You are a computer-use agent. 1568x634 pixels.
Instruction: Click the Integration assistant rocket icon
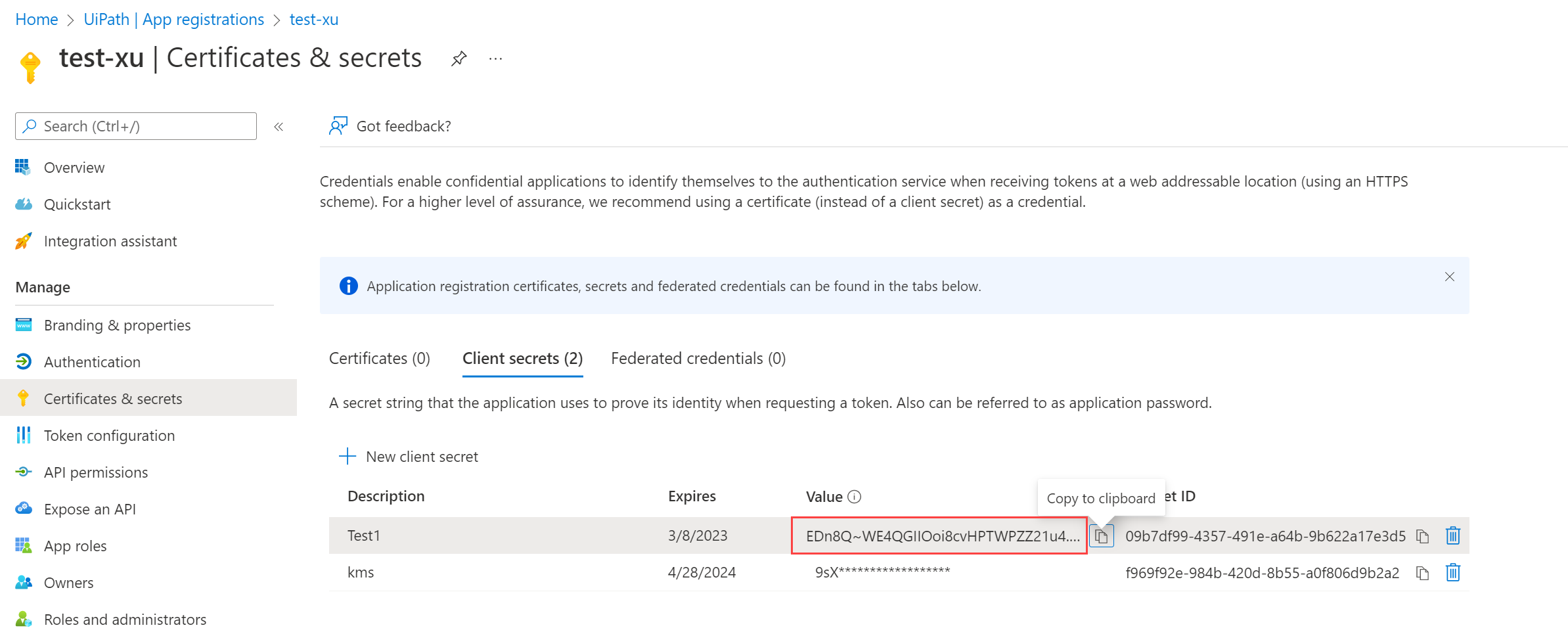[x=23, y=241]
